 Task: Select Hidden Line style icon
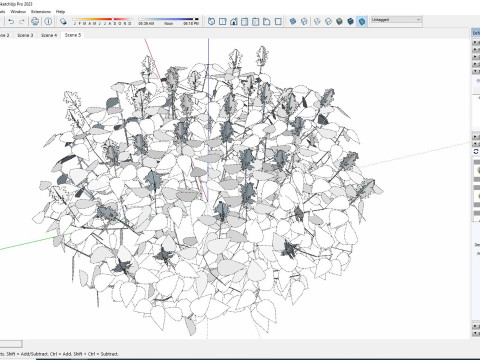coord(328,22)
